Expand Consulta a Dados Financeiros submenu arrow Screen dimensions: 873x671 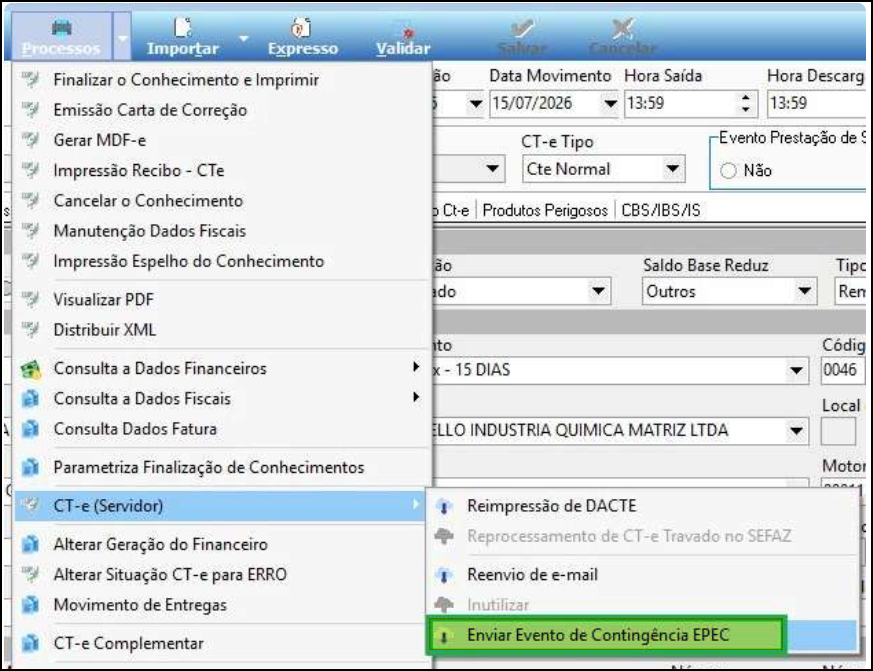416,366
